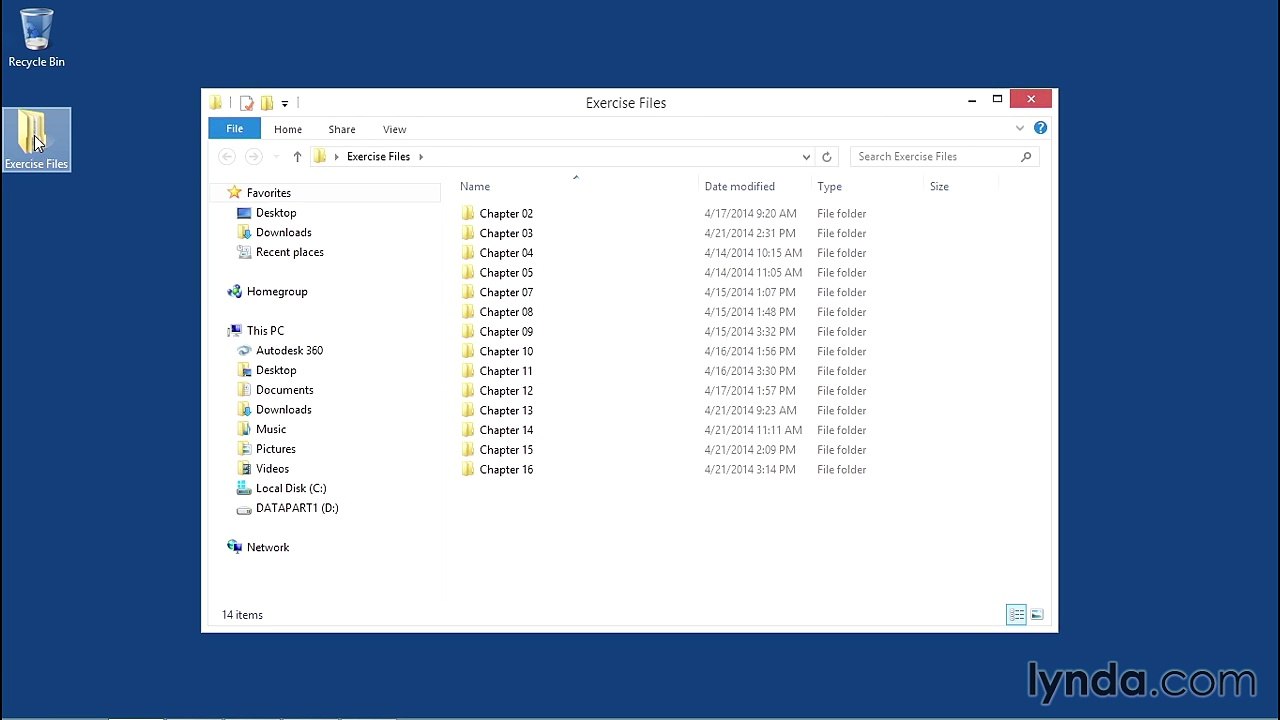
Task: Open the Share ribbon tab
Action: click(x=342, y=129)
